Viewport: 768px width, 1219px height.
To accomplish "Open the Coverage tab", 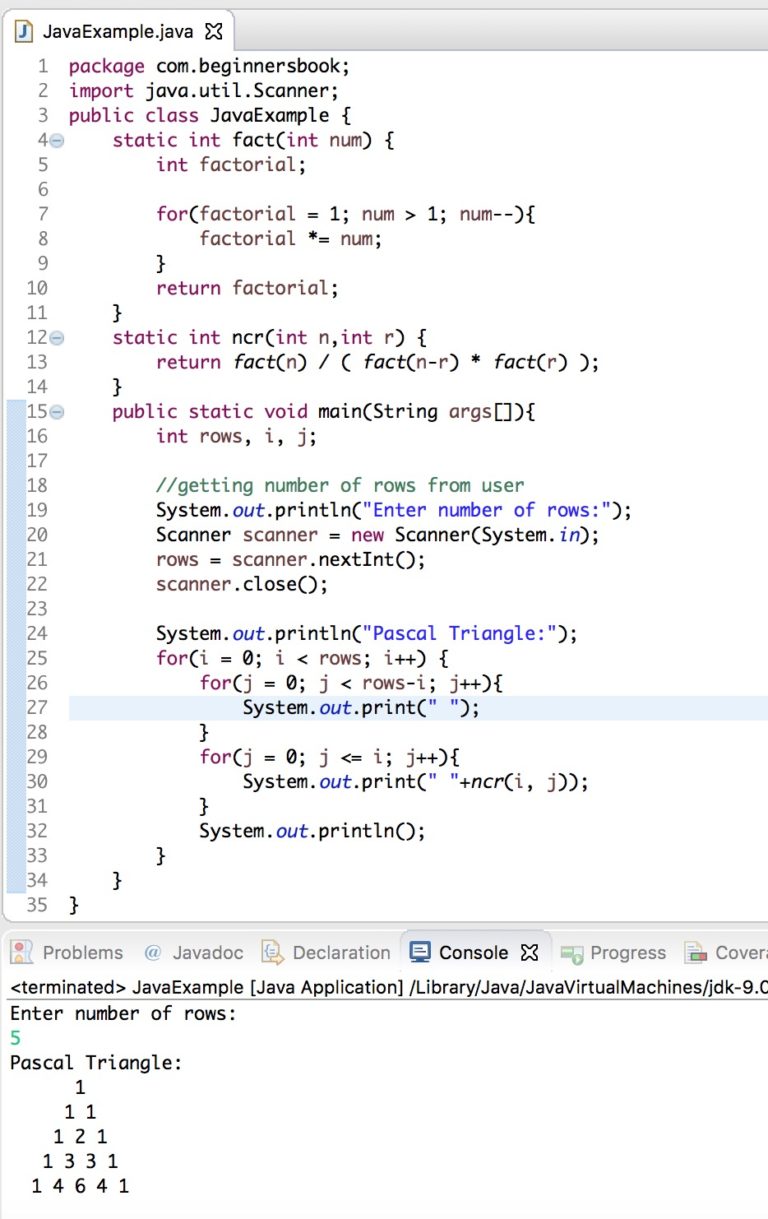I will (x=725, y=952).
